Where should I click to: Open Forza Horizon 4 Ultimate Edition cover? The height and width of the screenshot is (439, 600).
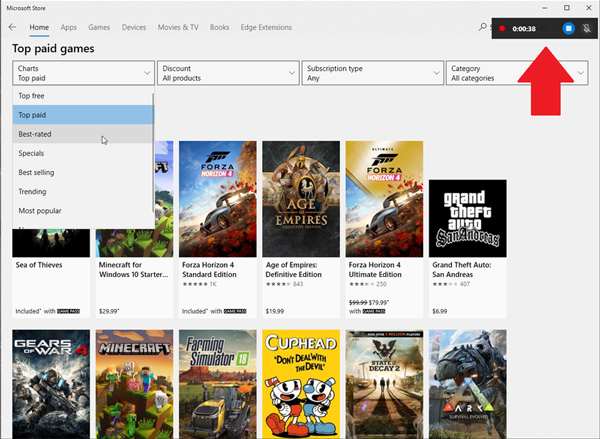(x=384, y=199)
